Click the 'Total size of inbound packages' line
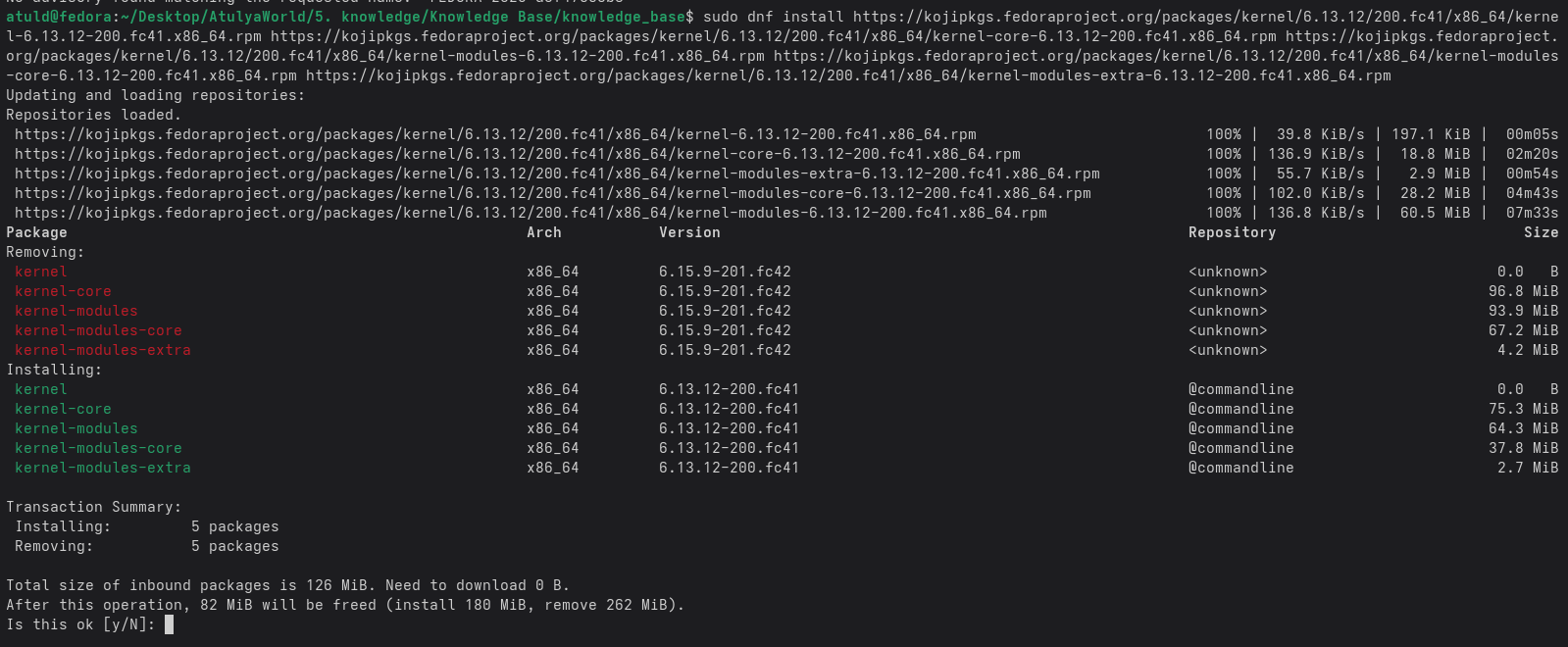Image resolution: width=1568 pixels, height=647 pixels. [287, 585]
